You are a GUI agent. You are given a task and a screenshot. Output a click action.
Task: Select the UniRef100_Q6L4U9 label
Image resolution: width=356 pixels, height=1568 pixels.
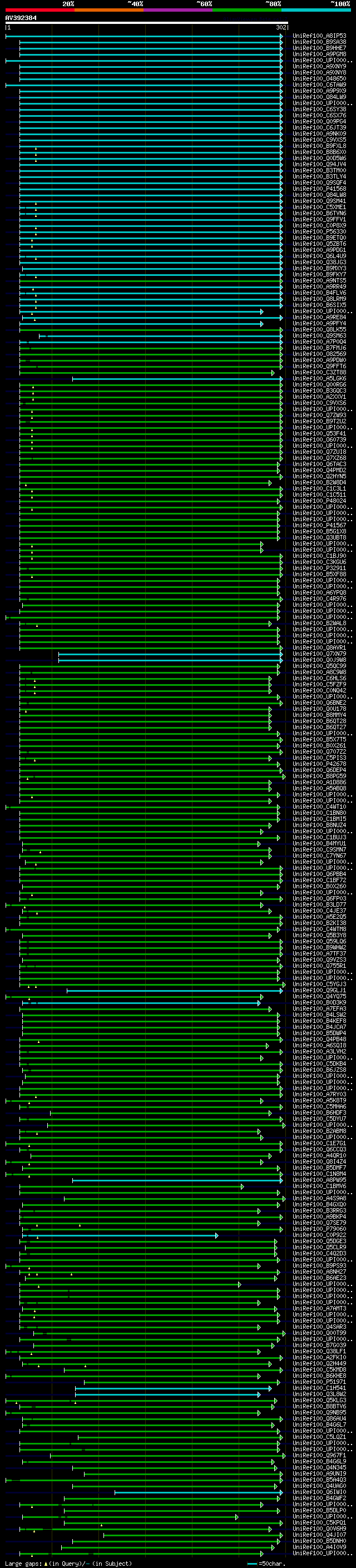(319, 256)
